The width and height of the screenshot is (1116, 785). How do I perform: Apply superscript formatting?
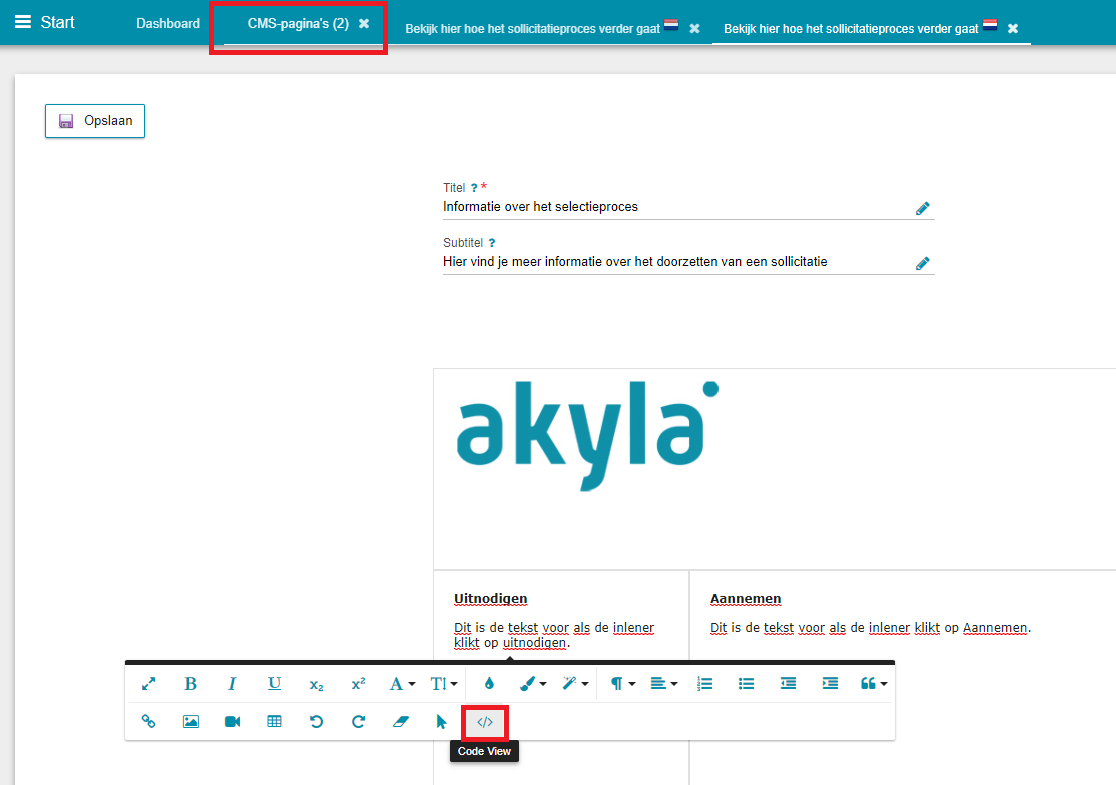click(x=358, y=684)
